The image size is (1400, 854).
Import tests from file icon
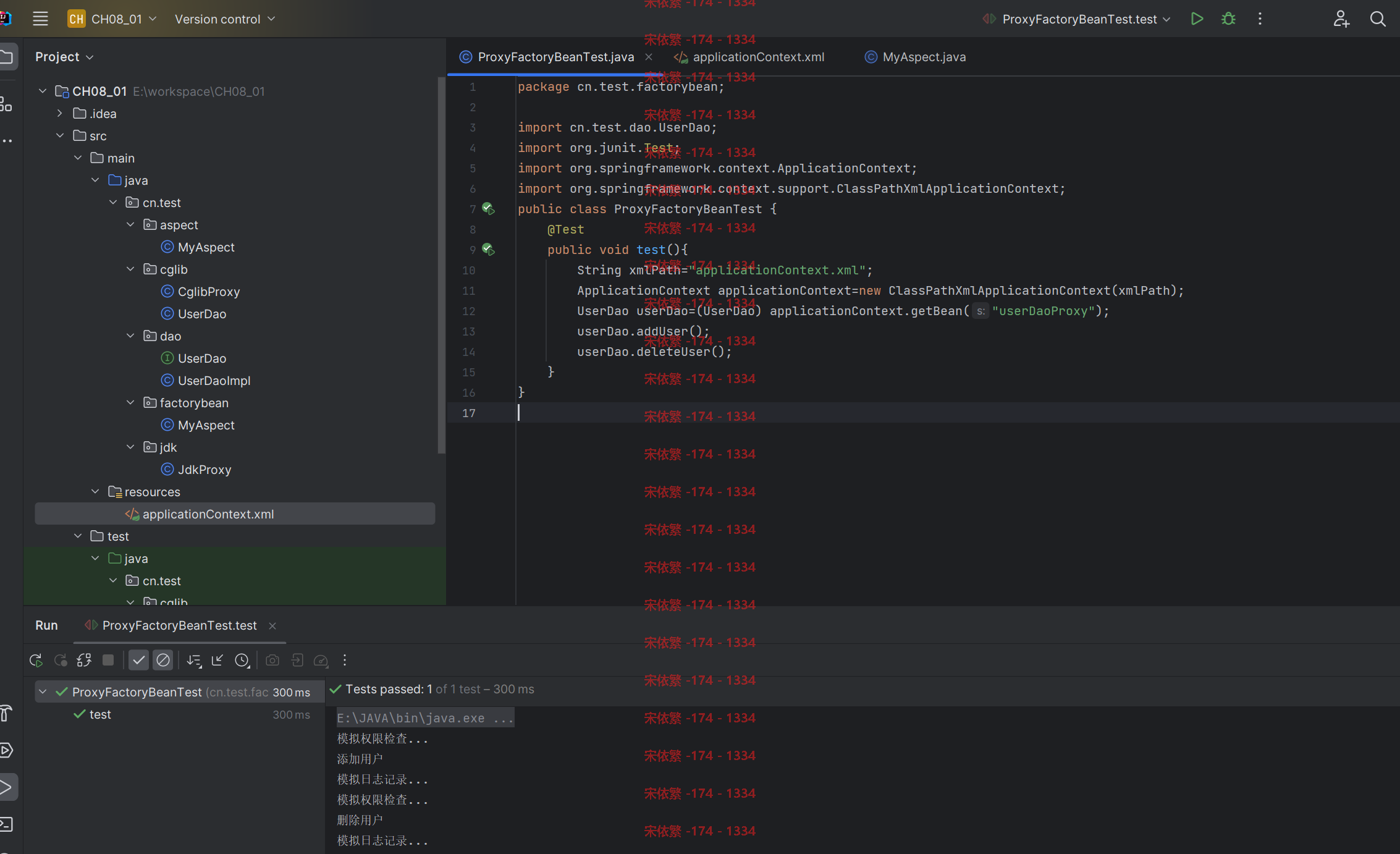[297, 660]
